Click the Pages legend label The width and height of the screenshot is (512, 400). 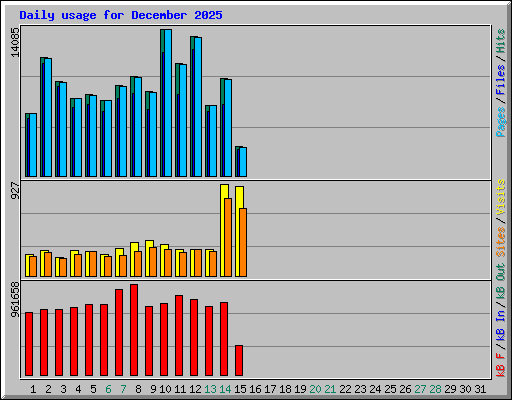coord(501,122)
